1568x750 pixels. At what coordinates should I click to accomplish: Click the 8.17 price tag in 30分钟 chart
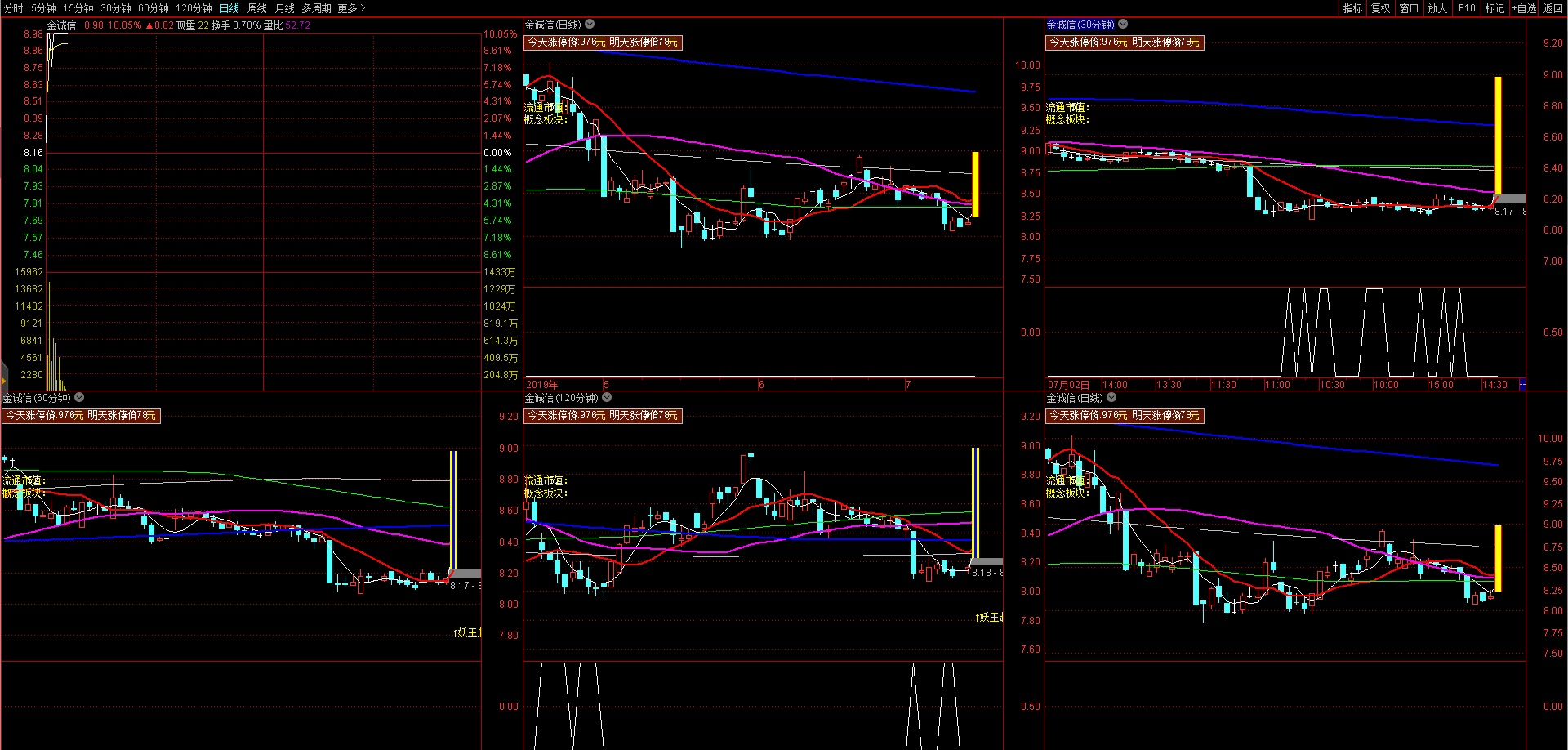coord(1510,211)
